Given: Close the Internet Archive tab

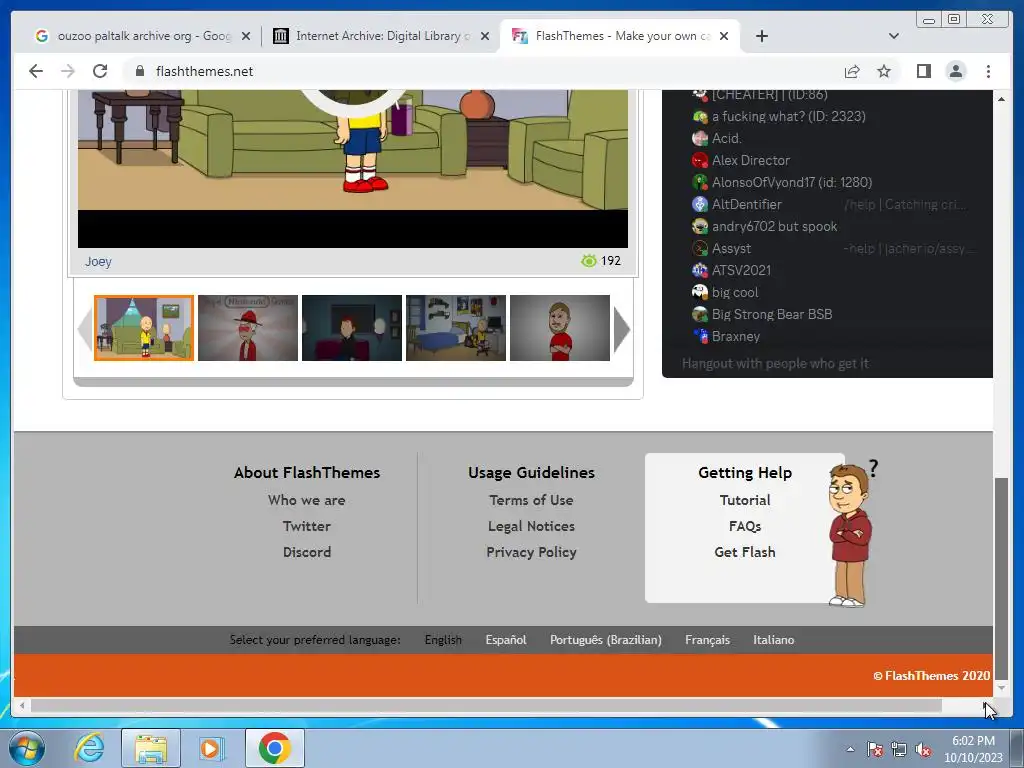Looking at the screenshot, I should click(485, 36).
